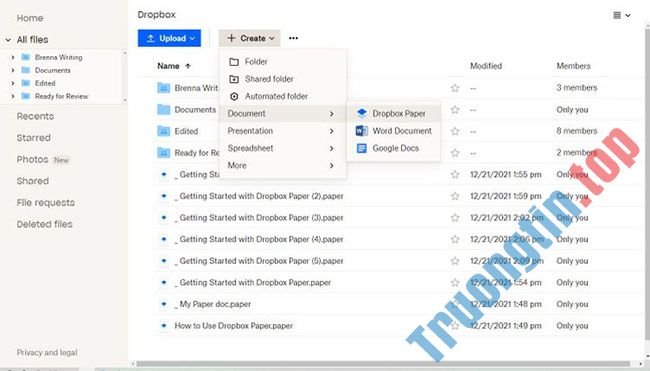Viewport: 650px width, 371px height.
Task: Go to Home in sidebar
Action: (x=30, y=18)
